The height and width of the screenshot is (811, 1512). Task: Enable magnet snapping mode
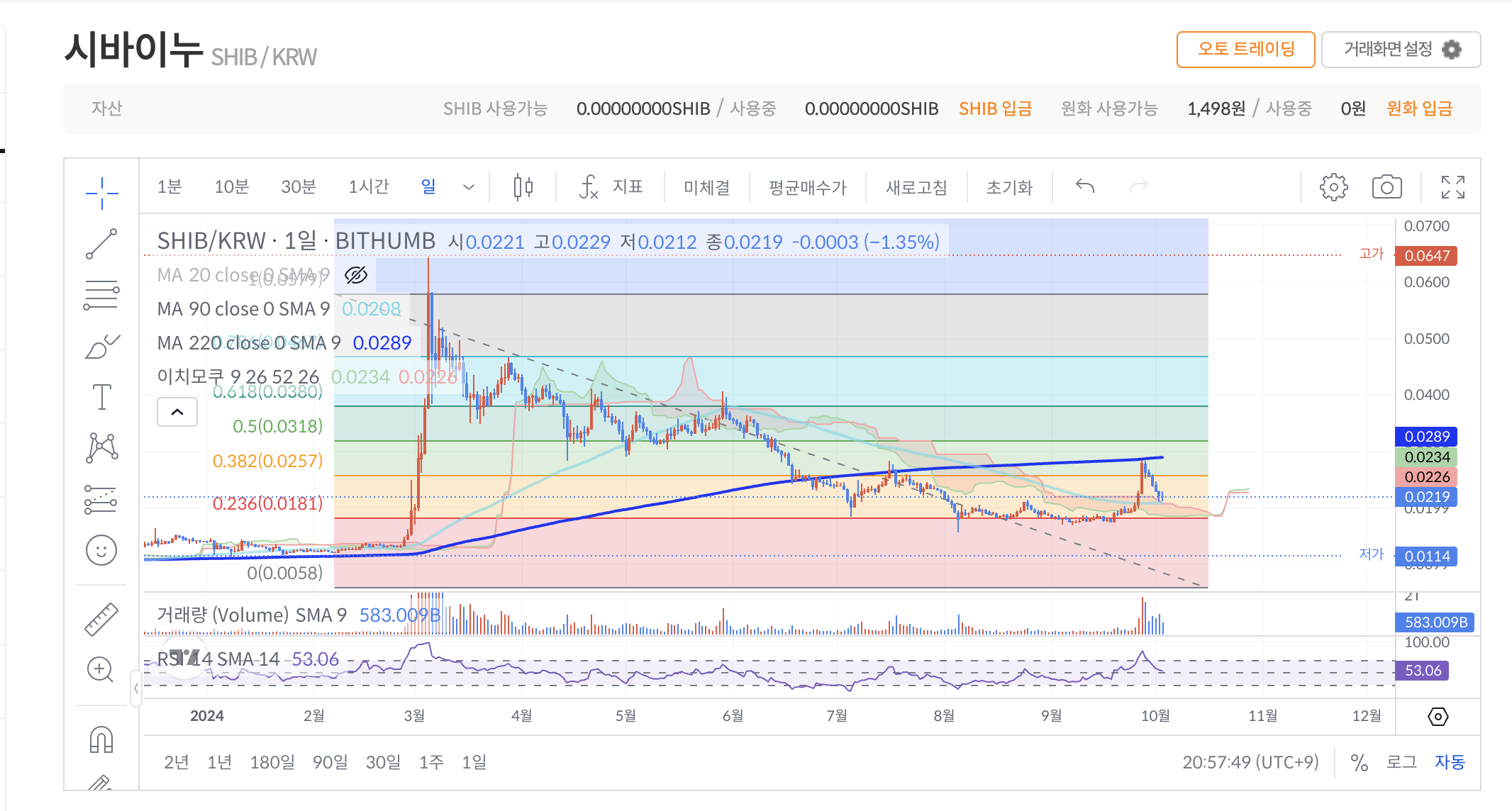coord(101,739)
